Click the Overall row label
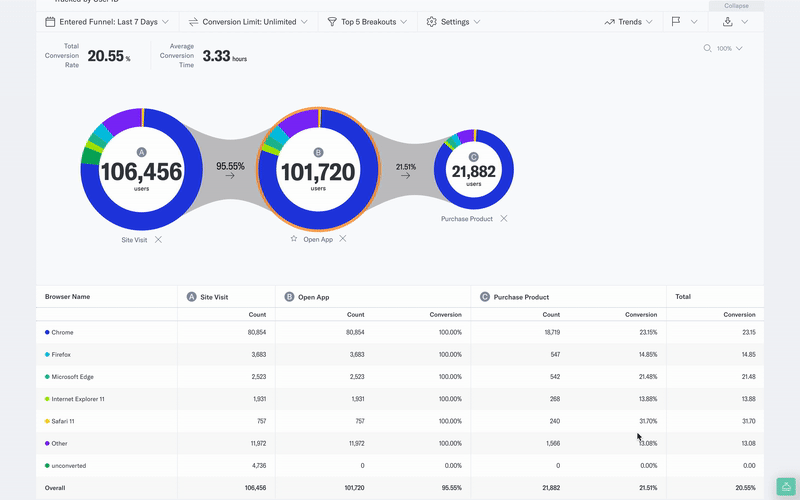800x500 pixels. tap(55, 488)
